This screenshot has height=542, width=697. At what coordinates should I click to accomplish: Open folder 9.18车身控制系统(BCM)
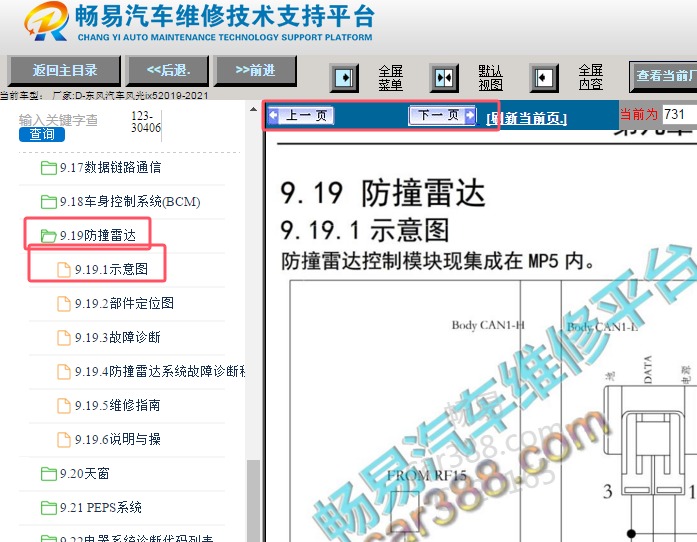point(130,202)
